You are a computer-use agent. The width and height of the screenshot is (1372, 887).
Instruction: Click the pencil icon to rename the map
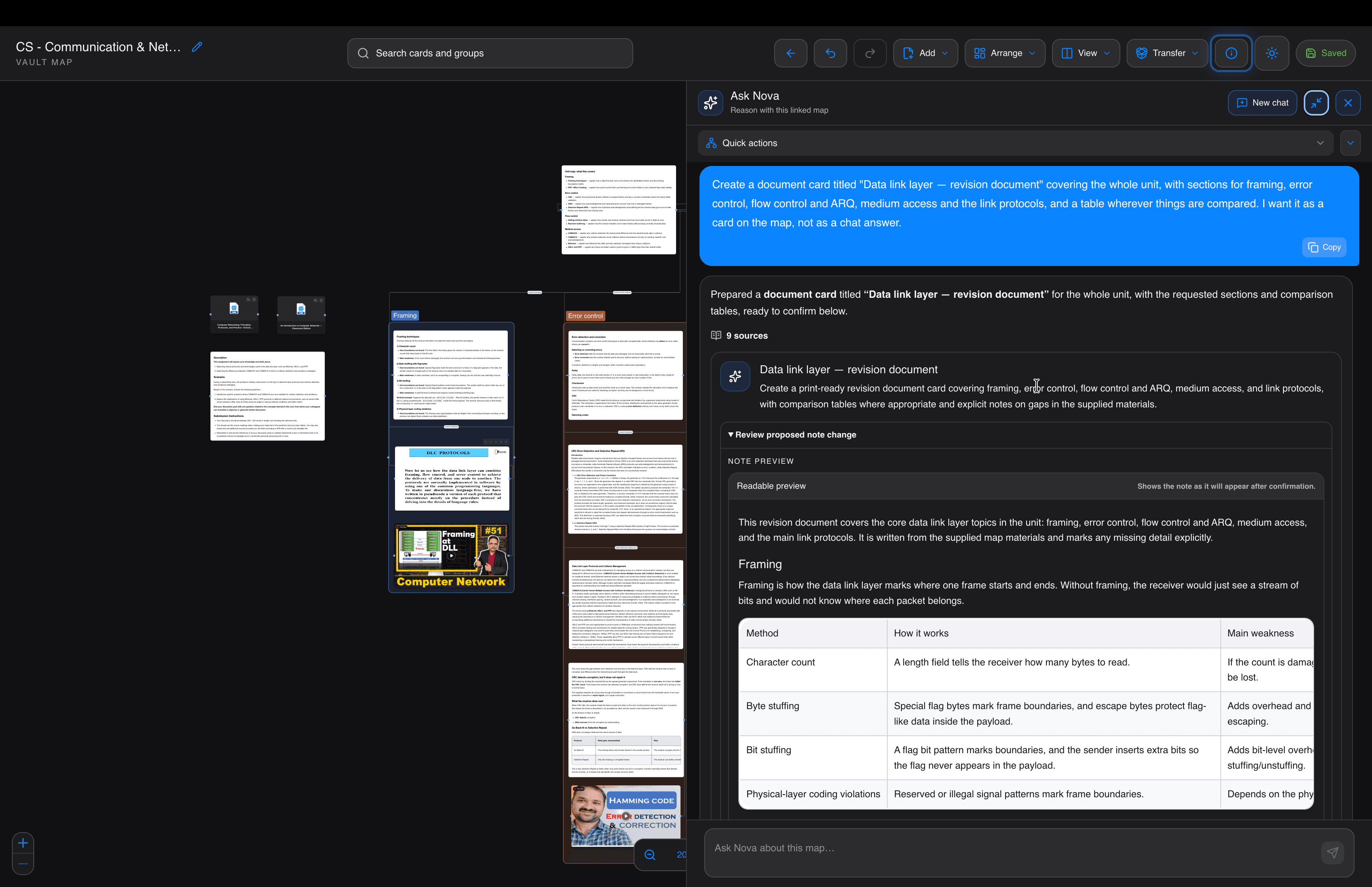197,47
